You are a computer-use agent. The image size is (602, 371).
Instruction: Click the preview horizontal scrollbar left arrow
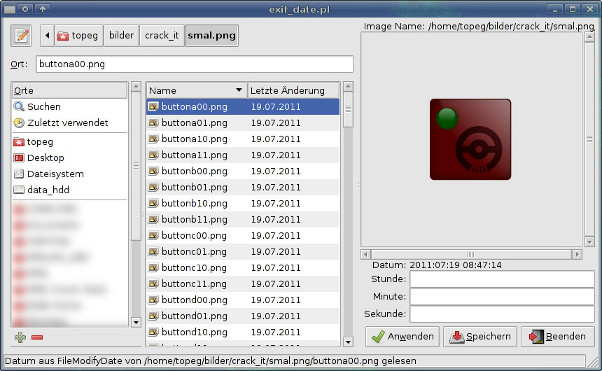366,254
